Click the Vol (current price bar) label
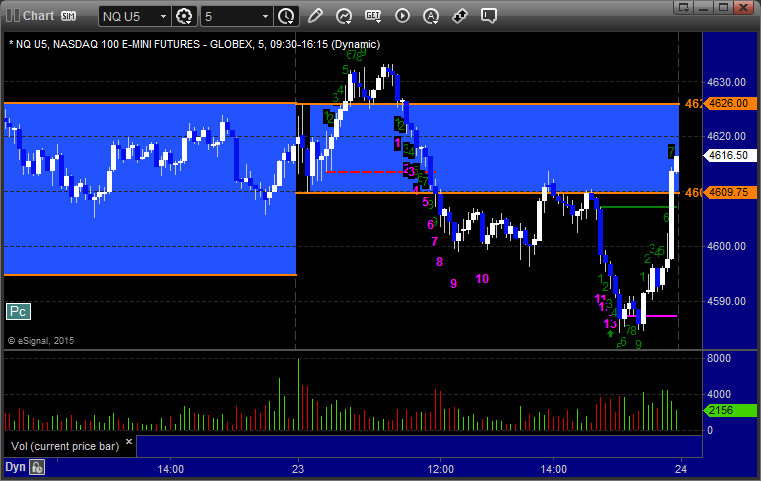This screenshot has width=761, height=481. [65, 446]
